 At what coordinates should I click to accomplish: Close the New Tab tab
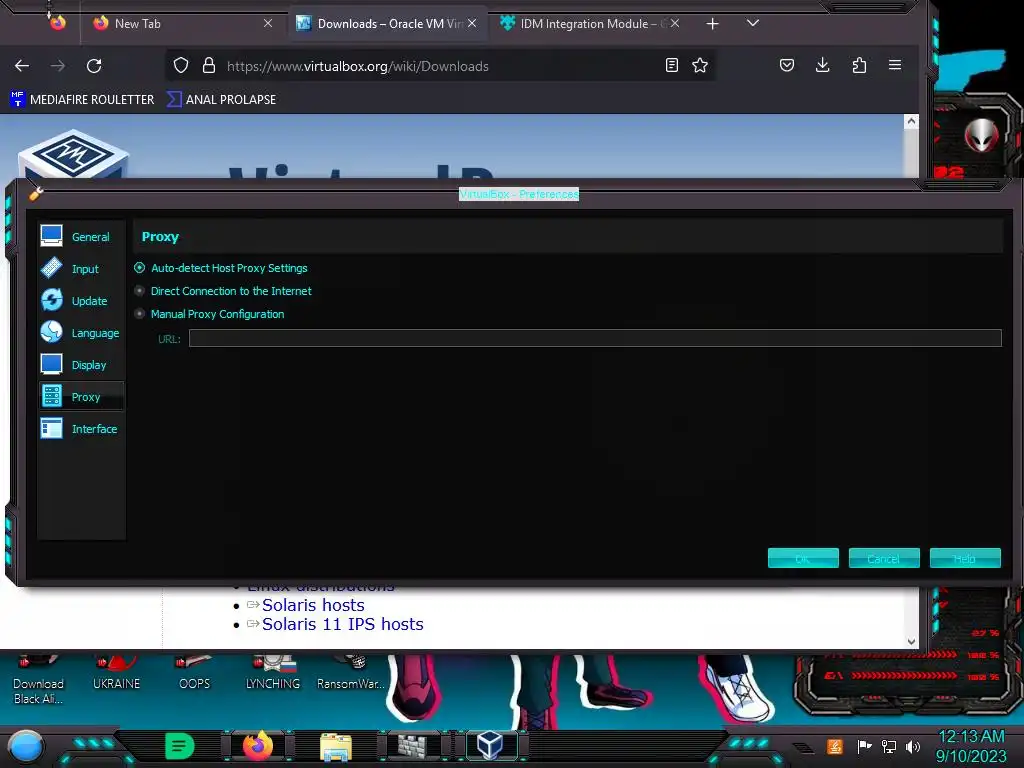268,23
